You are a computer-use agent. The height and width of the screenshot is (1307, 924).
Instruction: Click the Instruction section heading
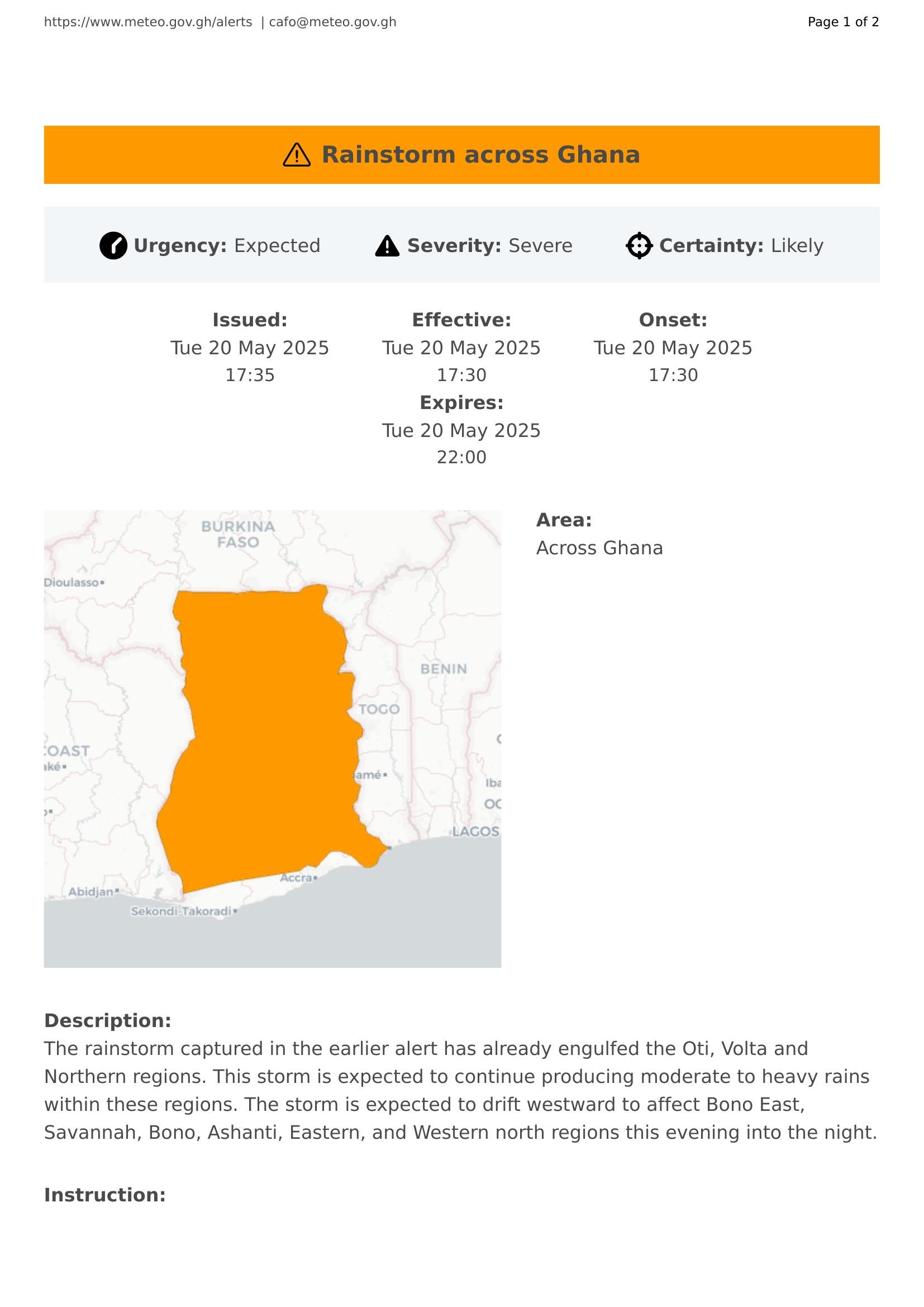[x=104, y=1195]
